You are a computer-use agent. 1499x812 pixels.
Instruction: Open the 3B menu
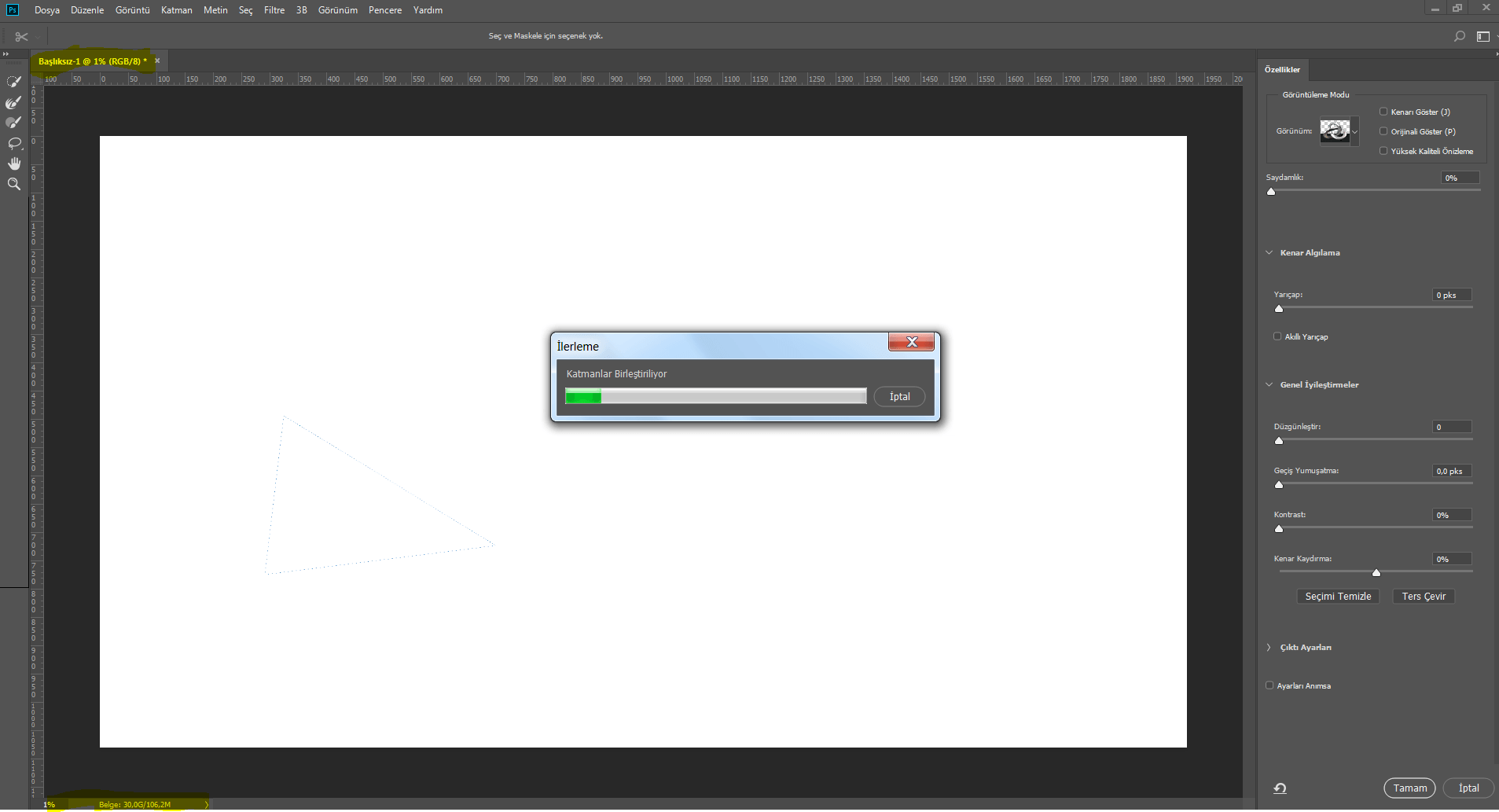point(302,10)
